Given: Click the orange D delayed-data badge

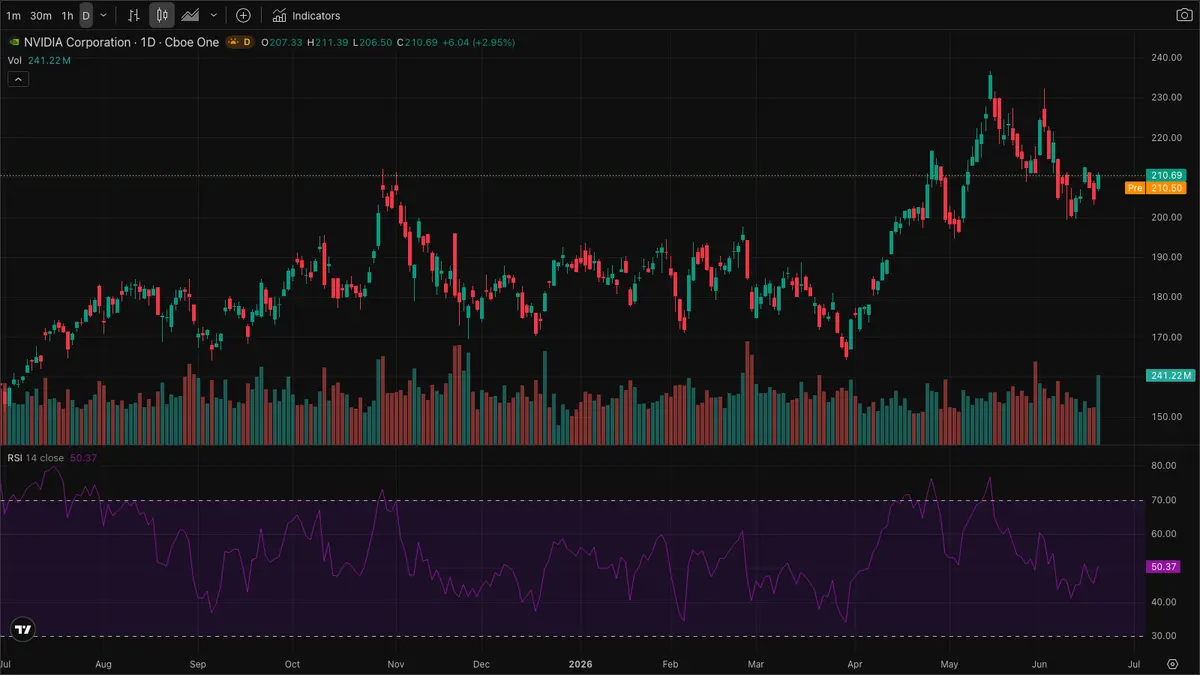Looking at the screenshot, I should click(x=247, y=43).
